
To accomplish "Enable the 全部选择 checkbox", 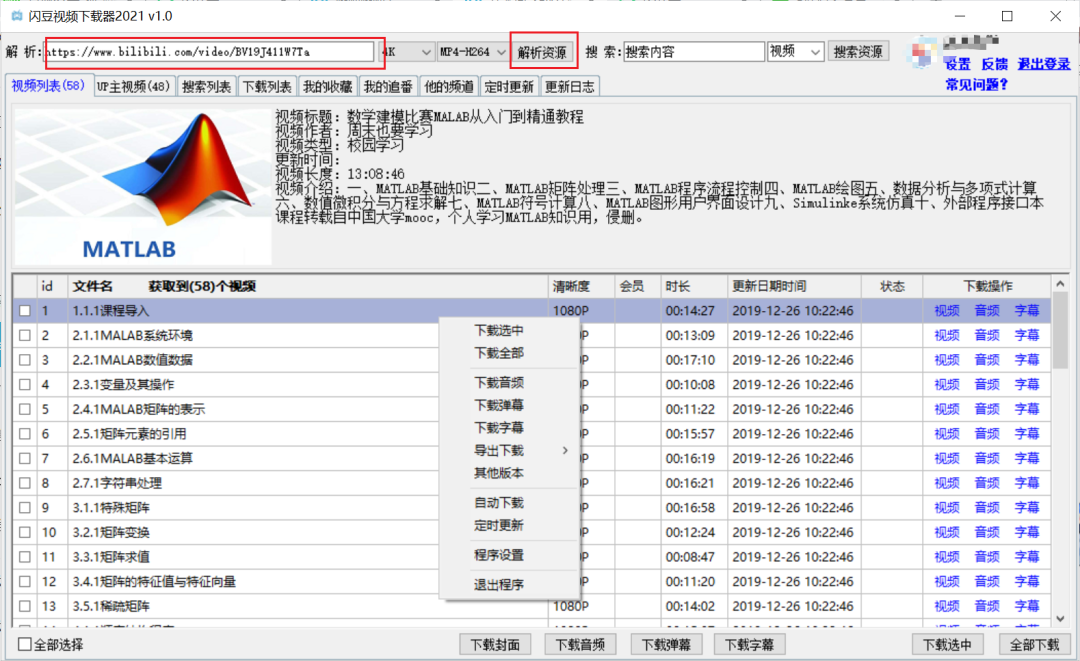I will point(26,645).
